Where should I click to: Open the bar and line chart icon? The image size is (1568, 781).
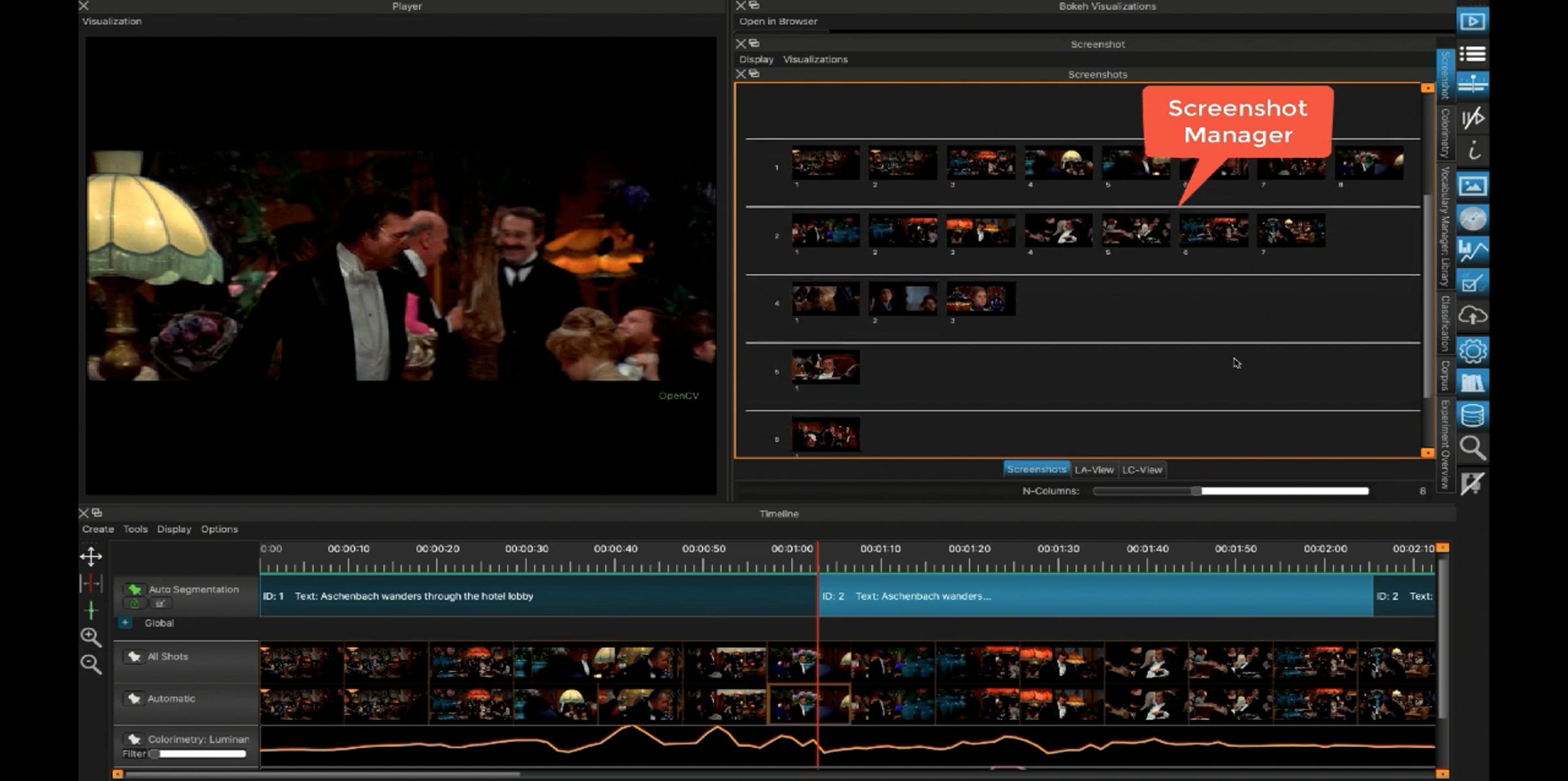point(1472,250)
